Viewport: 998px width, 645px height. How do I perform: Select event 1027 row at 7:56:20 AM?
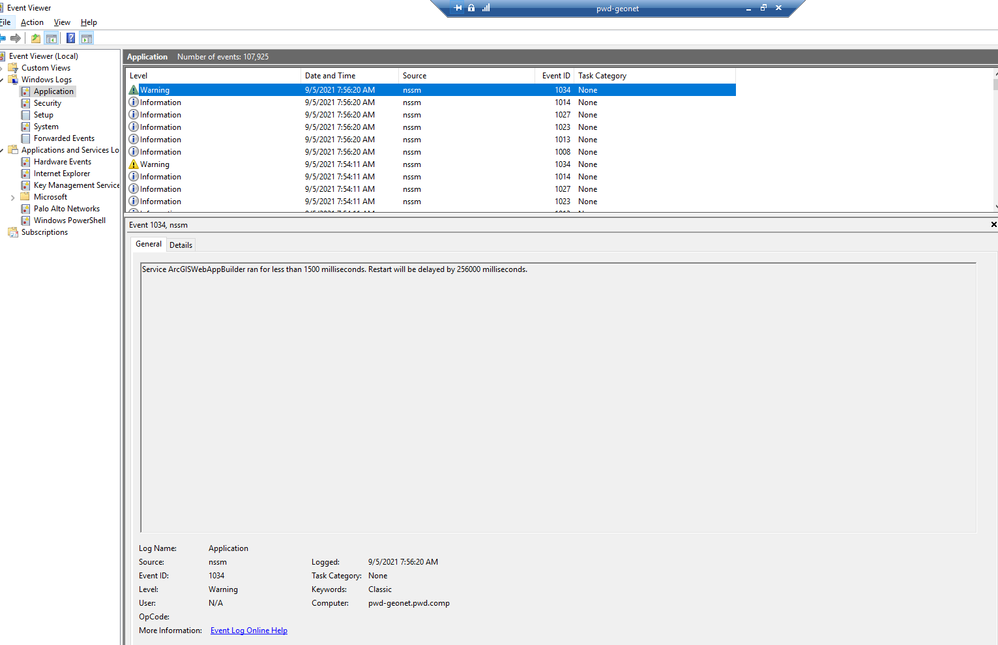point(432,115)
